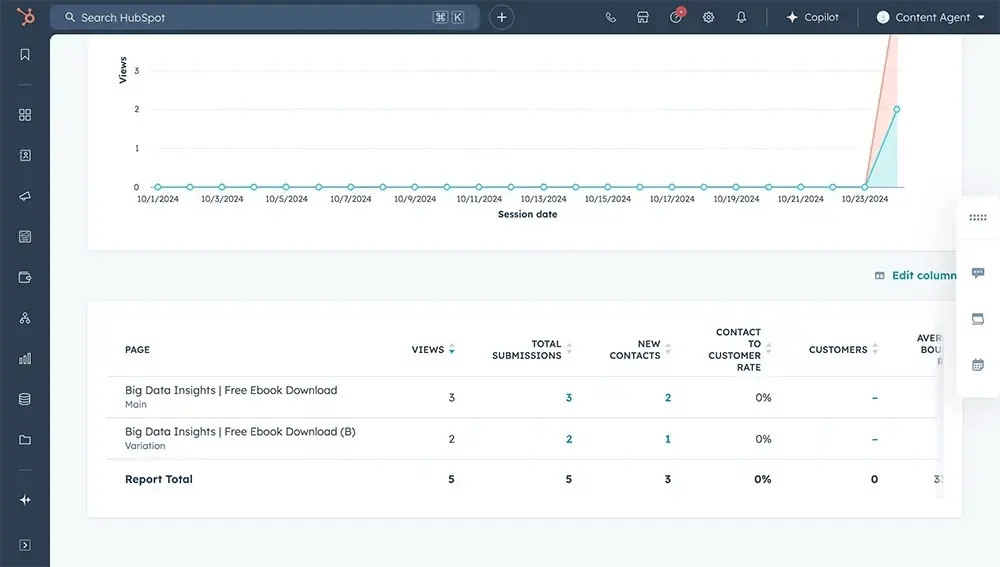Open the dotted grip icon in right panel

click(x=978, y=217)
